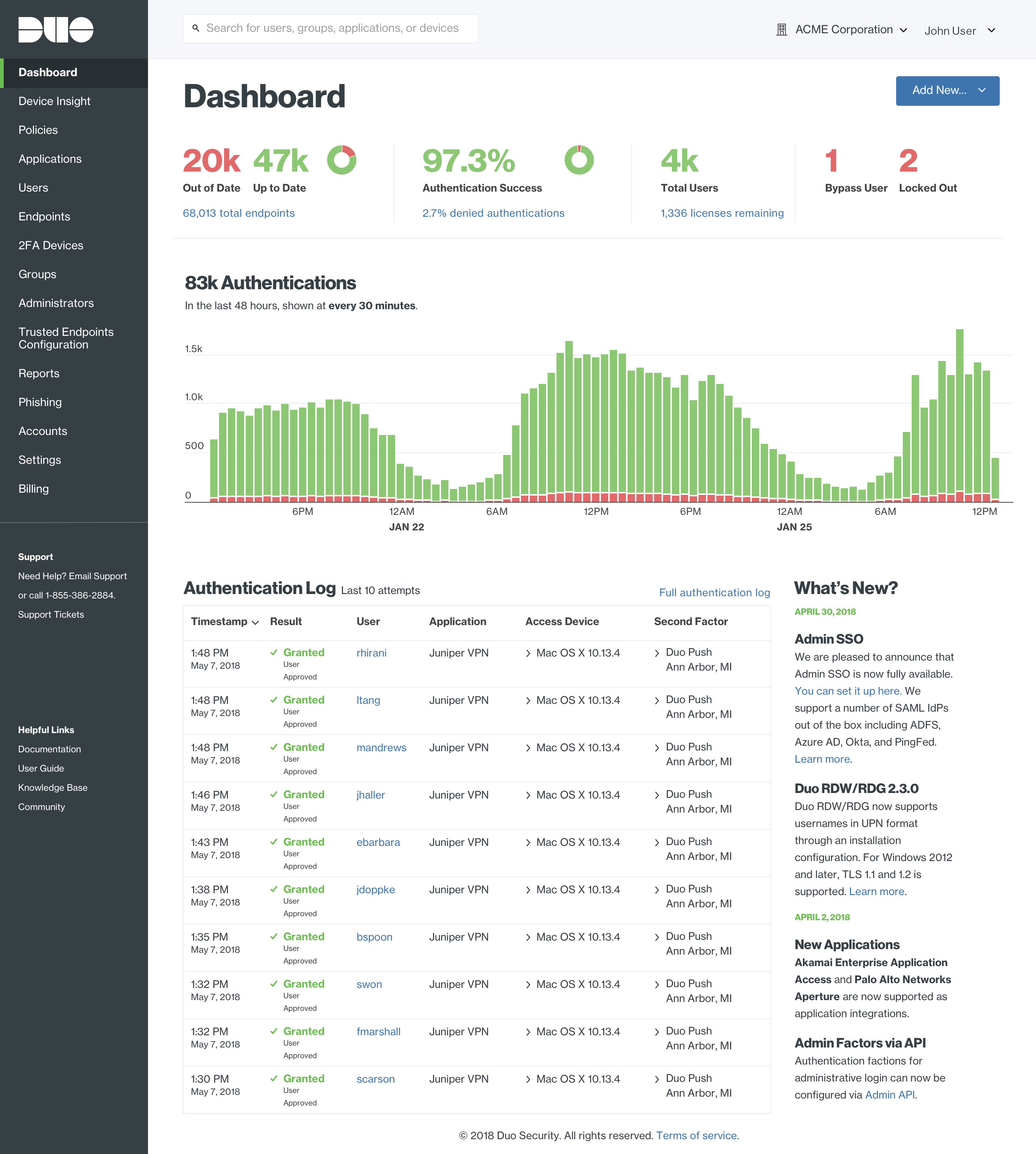1036x1154 pixels.
Task: Click the Duo logo in the sidebar
Action: pos(56,30)
